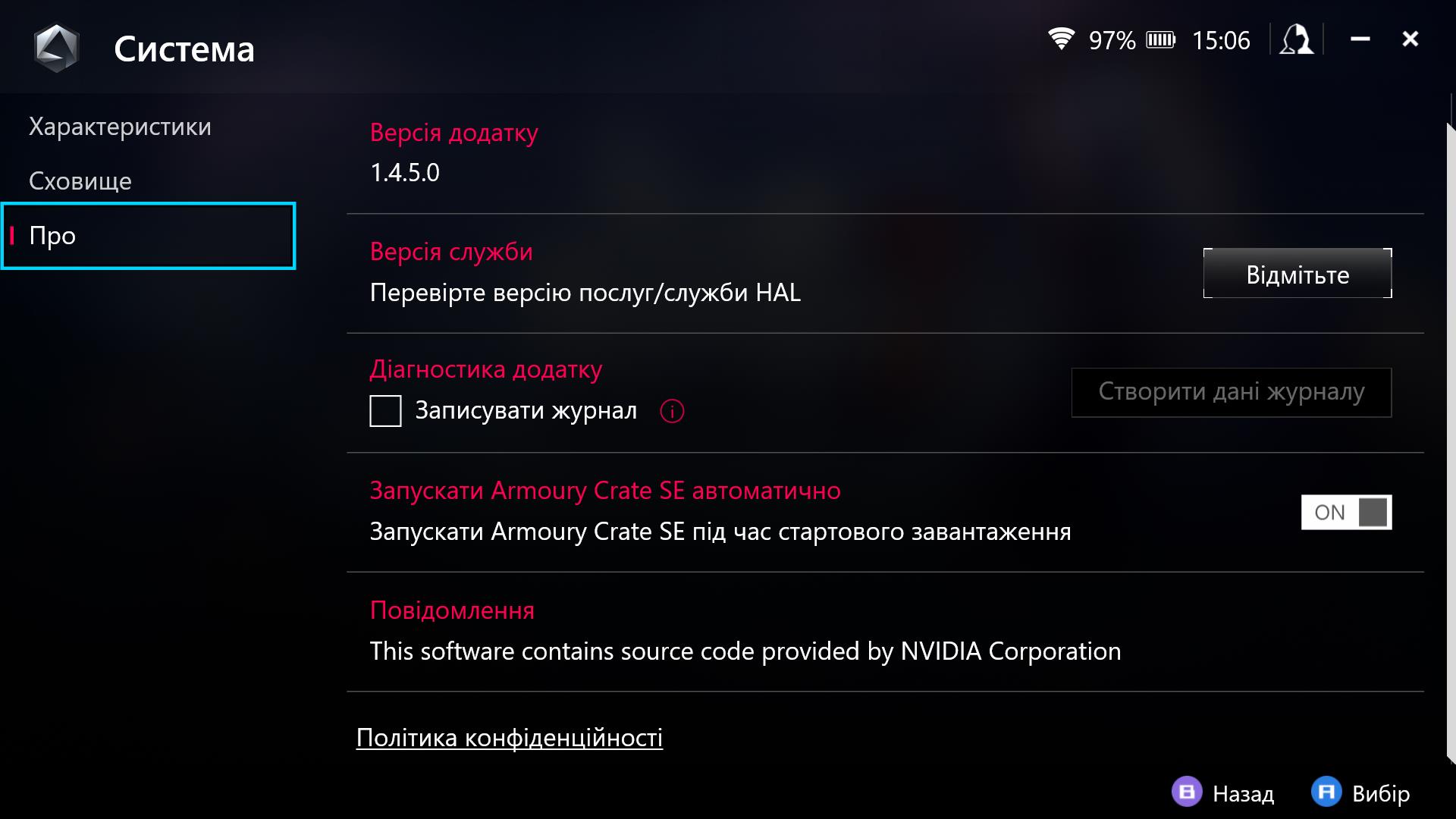This screenshot has width=1456, height=819.
Task: Click the 97% battery percentage text
Action: pyautogui.click(x=1112, y=40)
